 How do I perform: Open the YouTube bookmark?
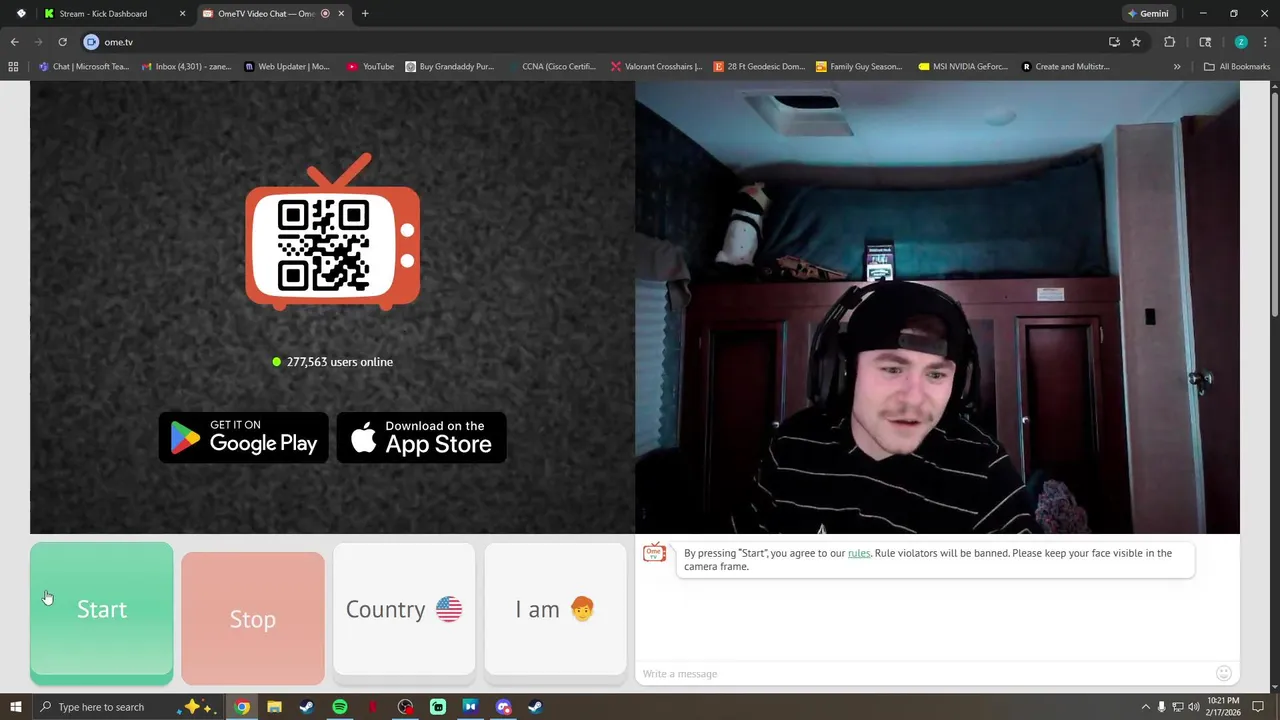click(x=370, y=67)
